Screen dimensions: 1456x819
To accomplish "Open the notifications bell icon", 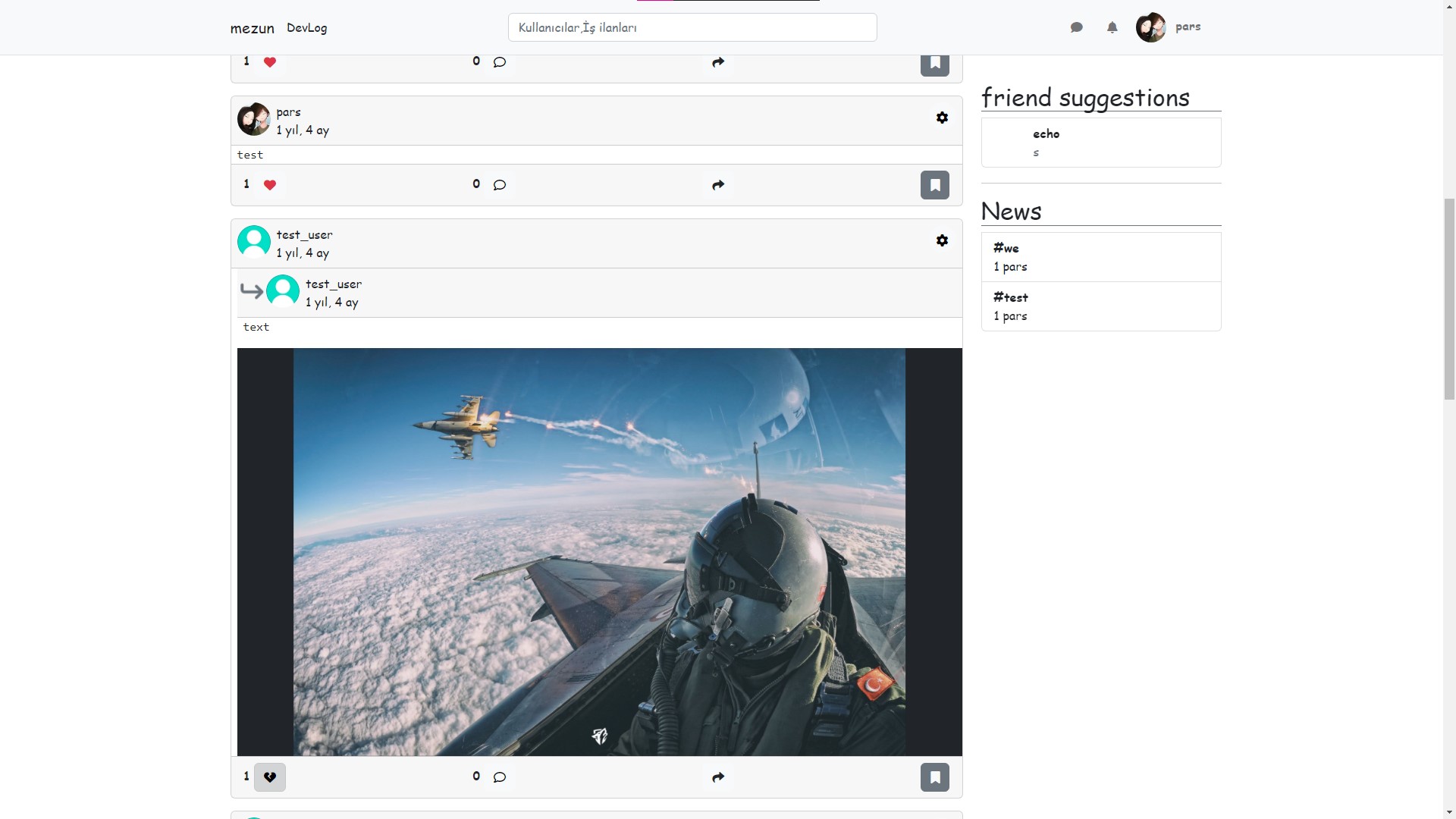I will coord(1112,27).
